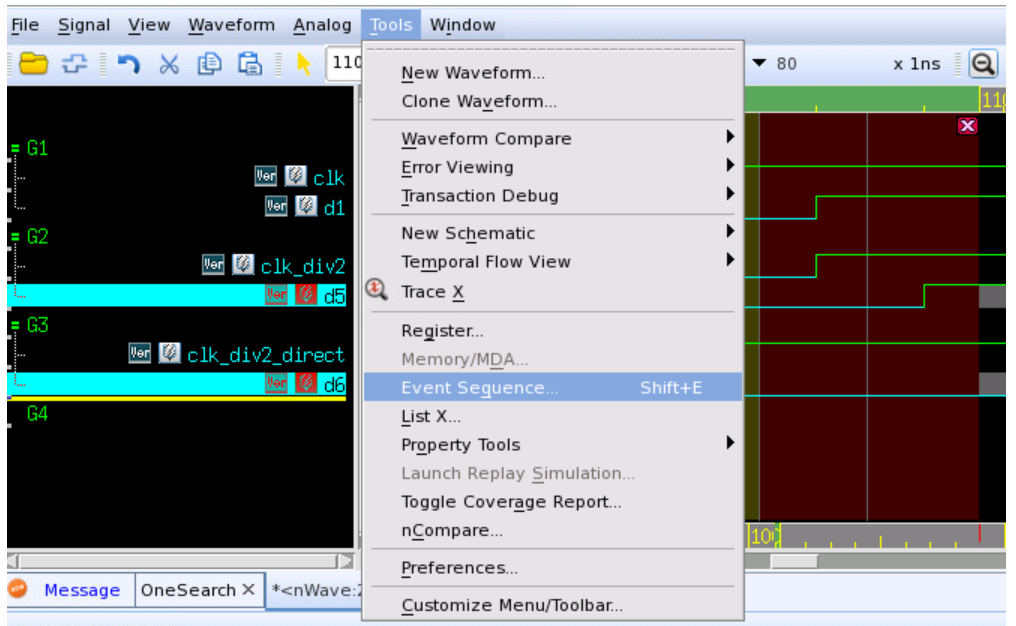The width and height of the screenshot is (1016, 626).
Task: Click the zoom out magnifier icon
Action: (983, 64)
